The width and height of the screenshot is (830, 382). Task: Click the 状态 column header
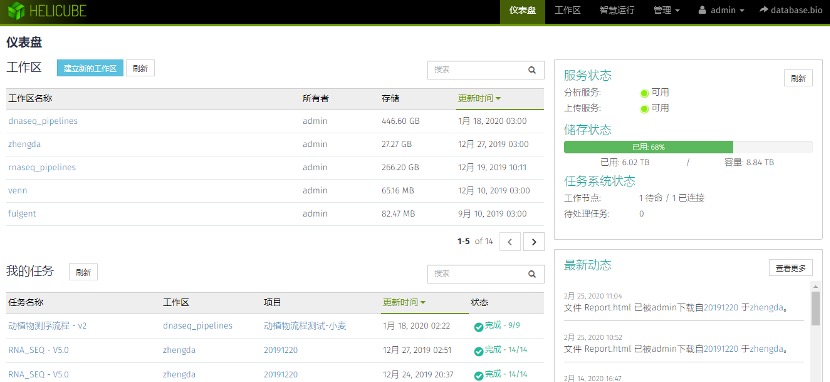point(480,303)
